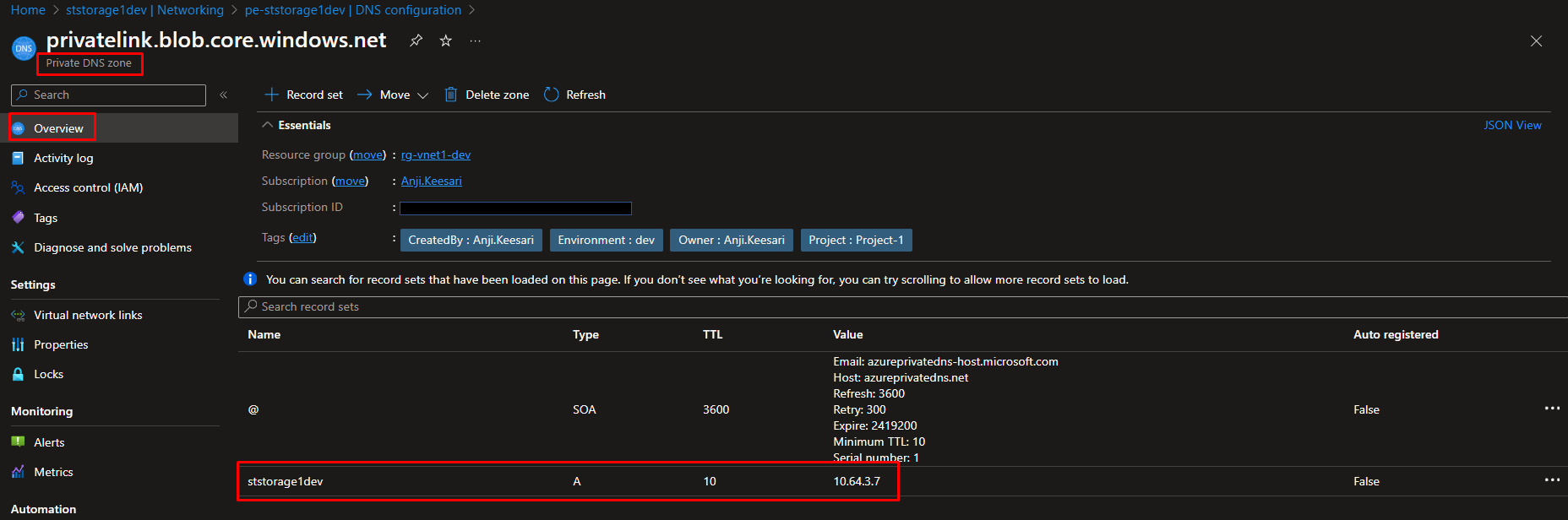Open more options for ststorage1dev record
The width and height of the screenshot is (1568, 520).
pyautogui.click(x=1552, y=480)
